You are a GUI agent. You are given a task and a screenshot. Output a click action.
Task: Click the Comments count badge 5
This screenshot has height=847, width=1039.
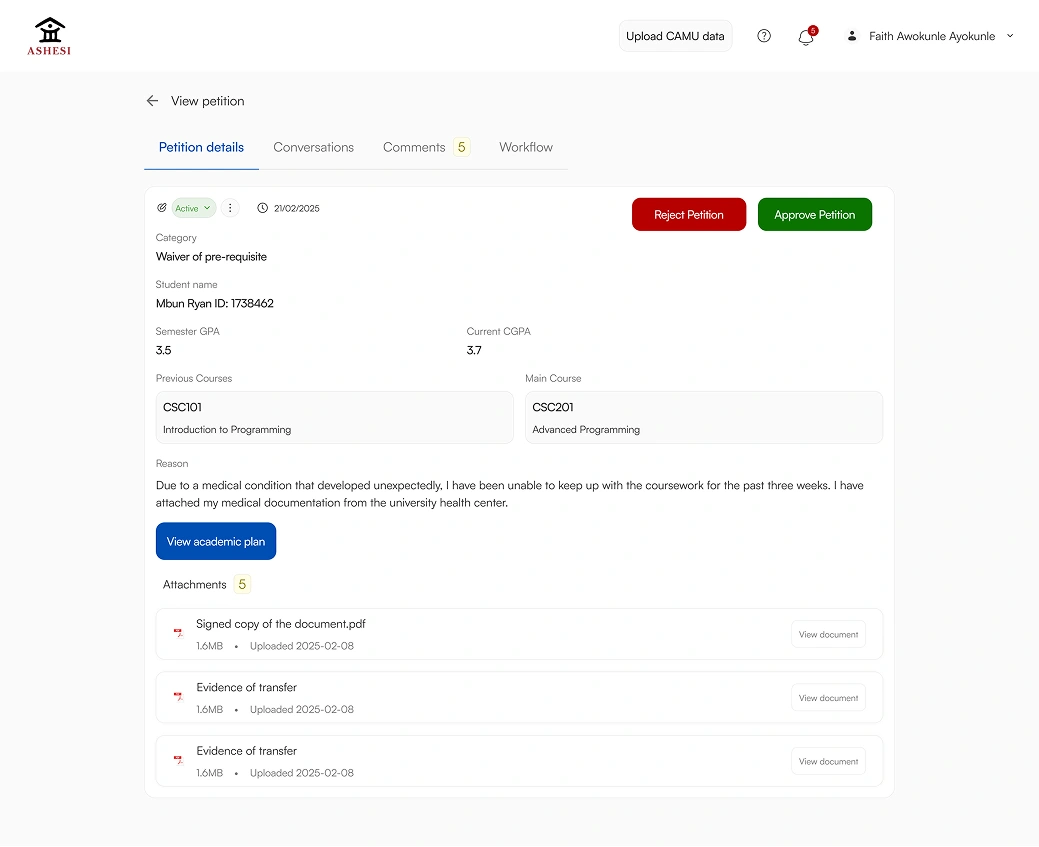pos(462,147)
